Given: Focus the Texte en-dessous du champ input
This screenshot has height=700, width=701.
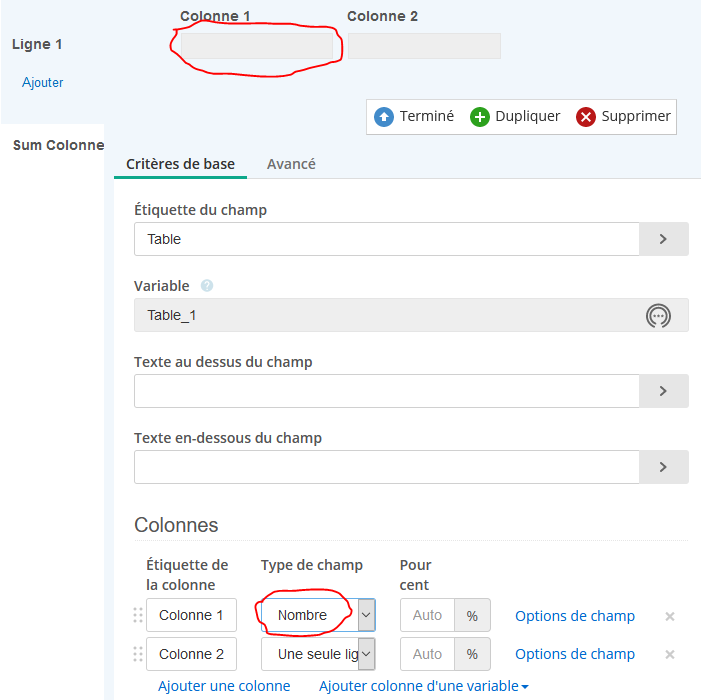Looking at the screenshot, I should pos(387,467).
